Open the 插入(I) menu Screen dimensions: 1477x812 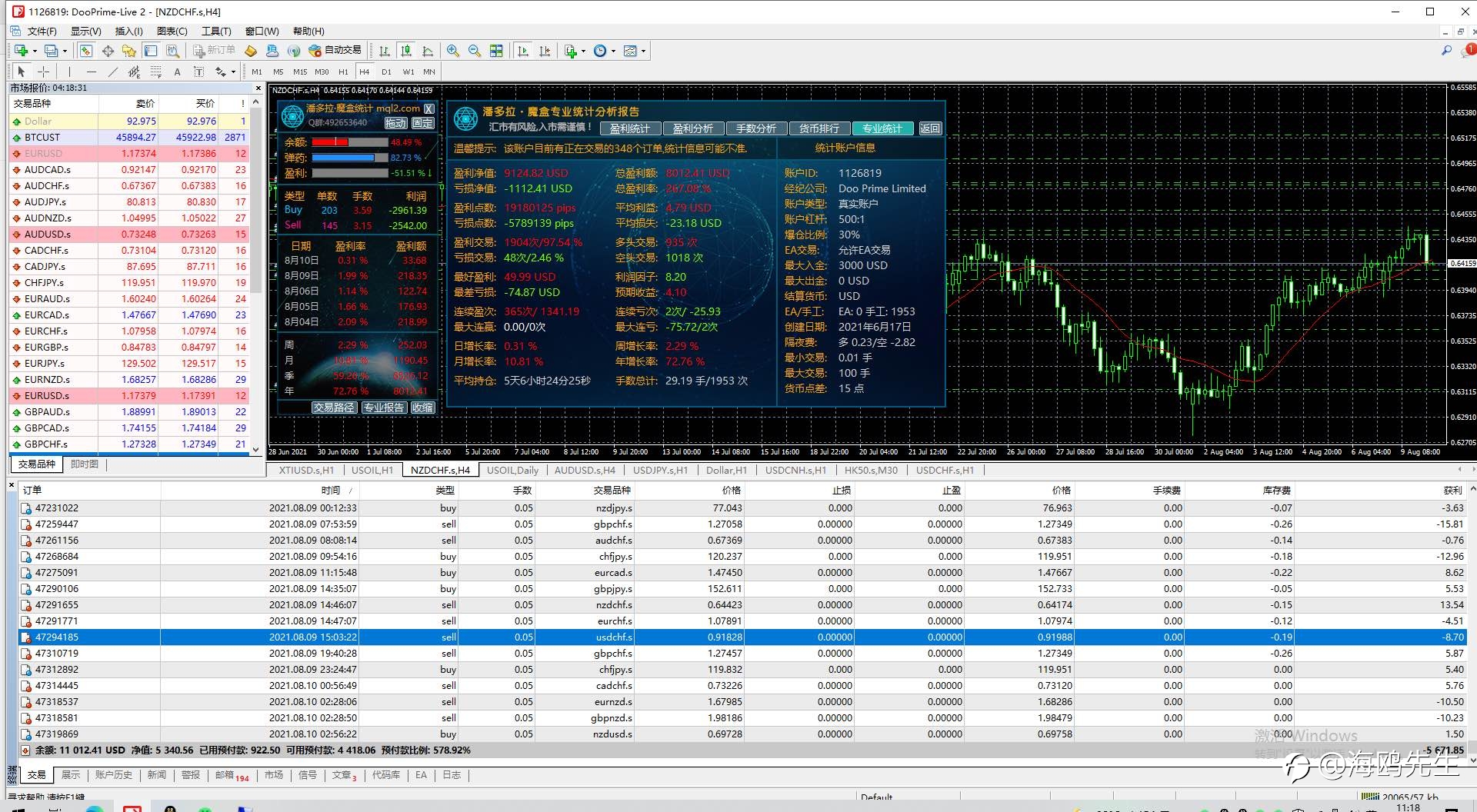coord(128,31)
